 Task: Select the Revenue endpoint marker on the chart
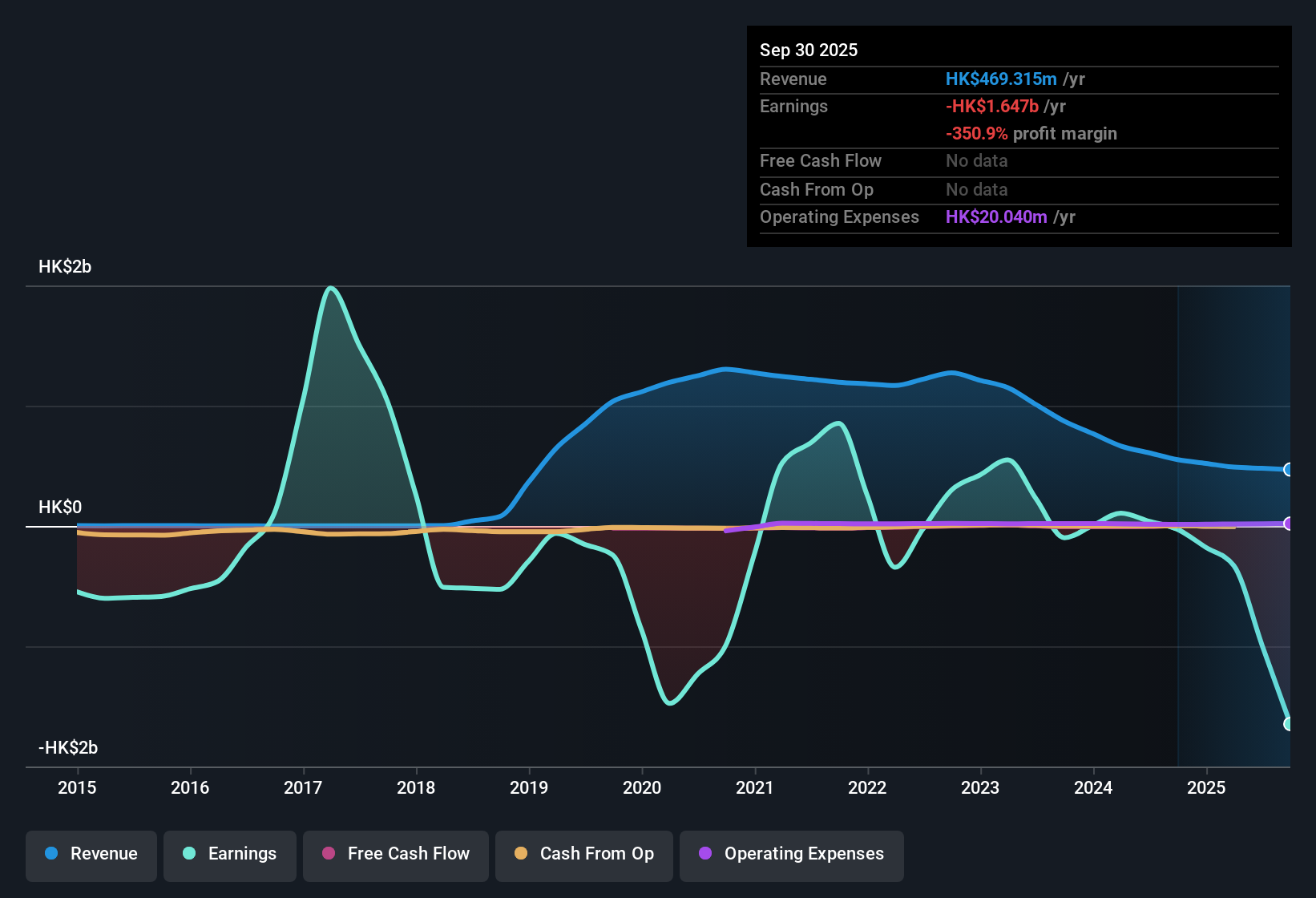[1289, 469]
